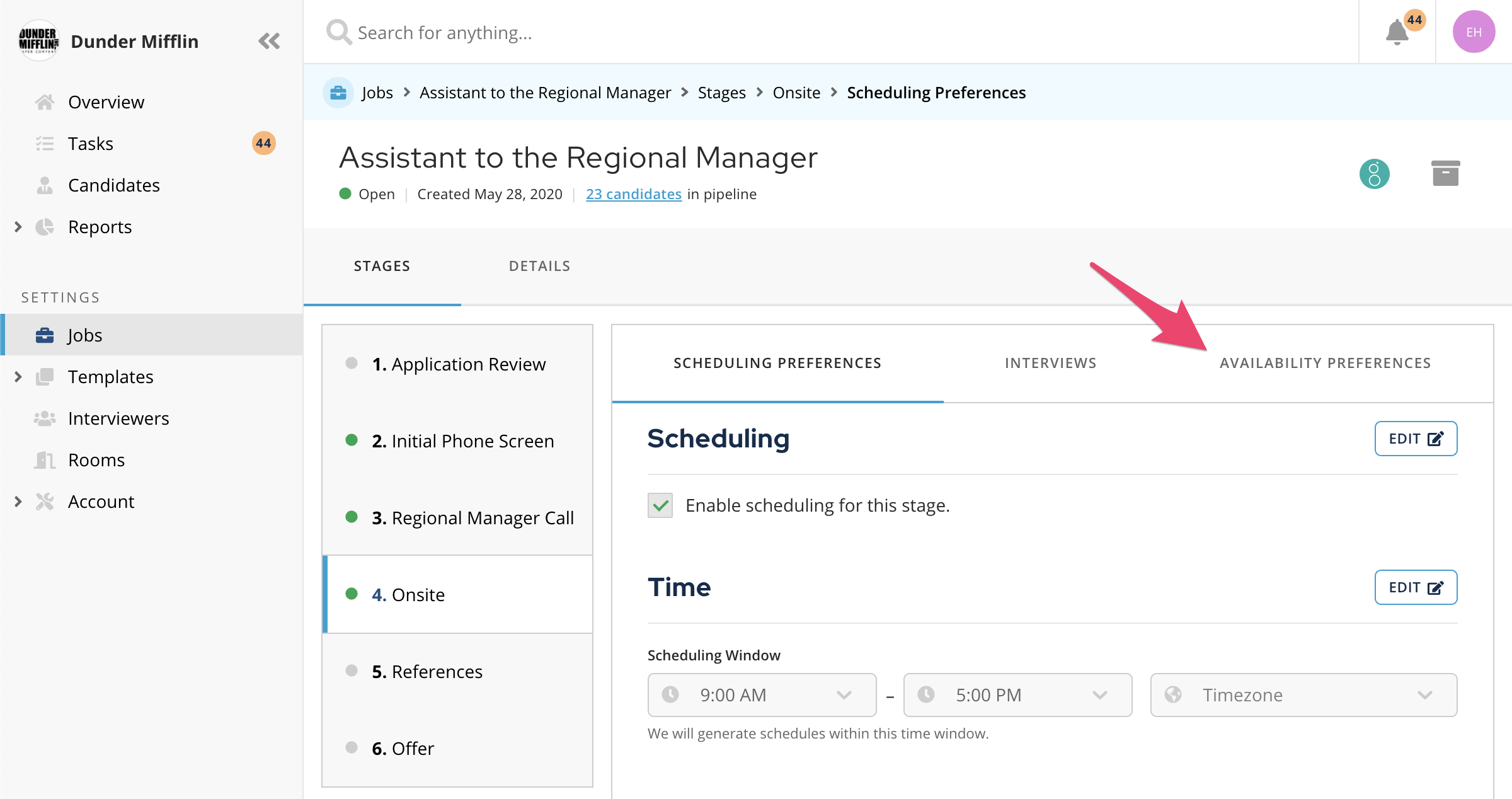The height and width of the screenshot is (799, 1512).
Task: Go to Jobs in breadcrumb
Action: (x=377, y=93)
